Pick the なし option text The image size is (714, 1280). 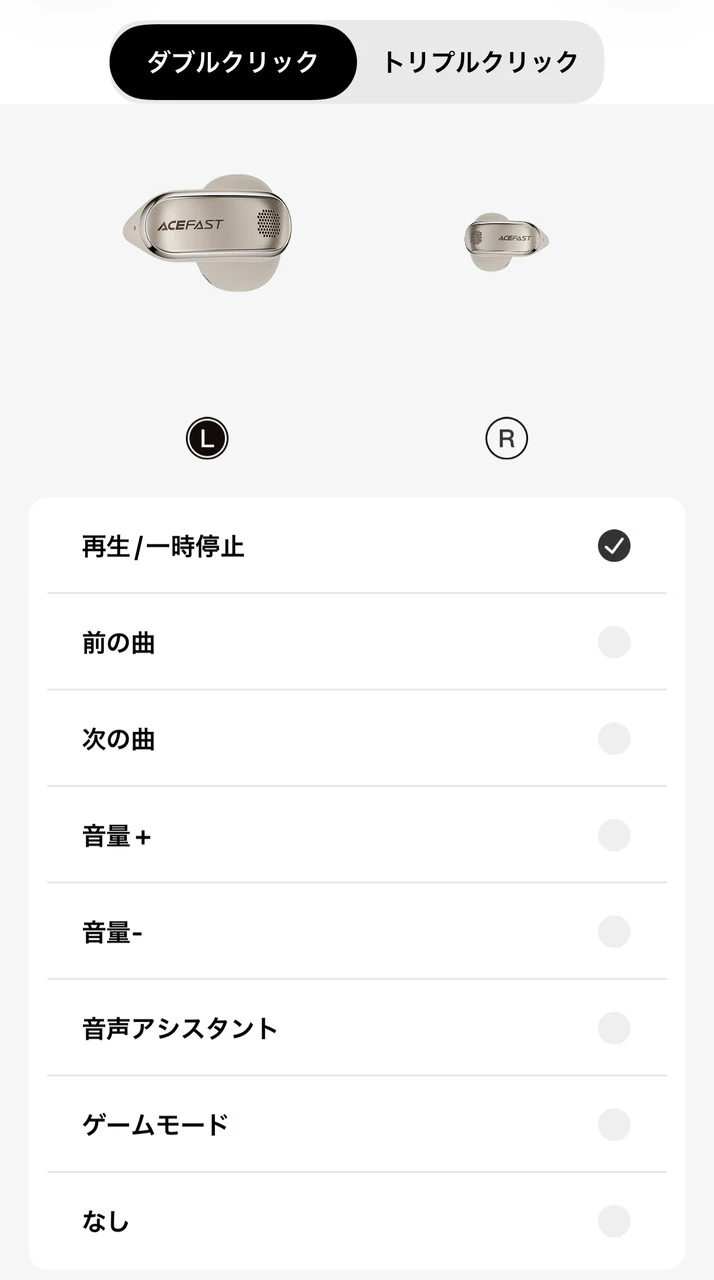[x=106, y=1221]
